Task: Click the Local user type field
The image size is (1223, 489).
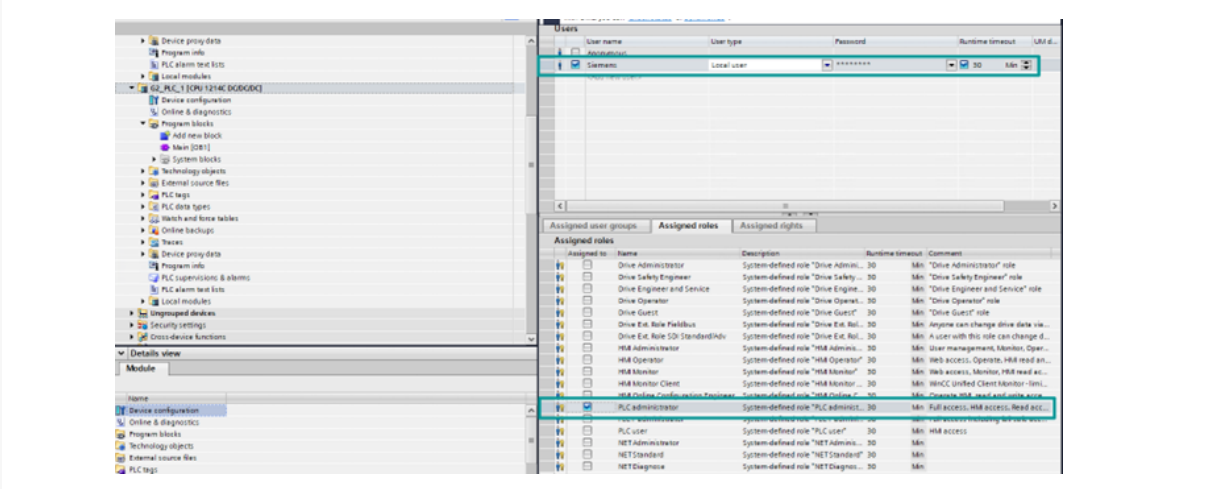Action: [765, 65]
